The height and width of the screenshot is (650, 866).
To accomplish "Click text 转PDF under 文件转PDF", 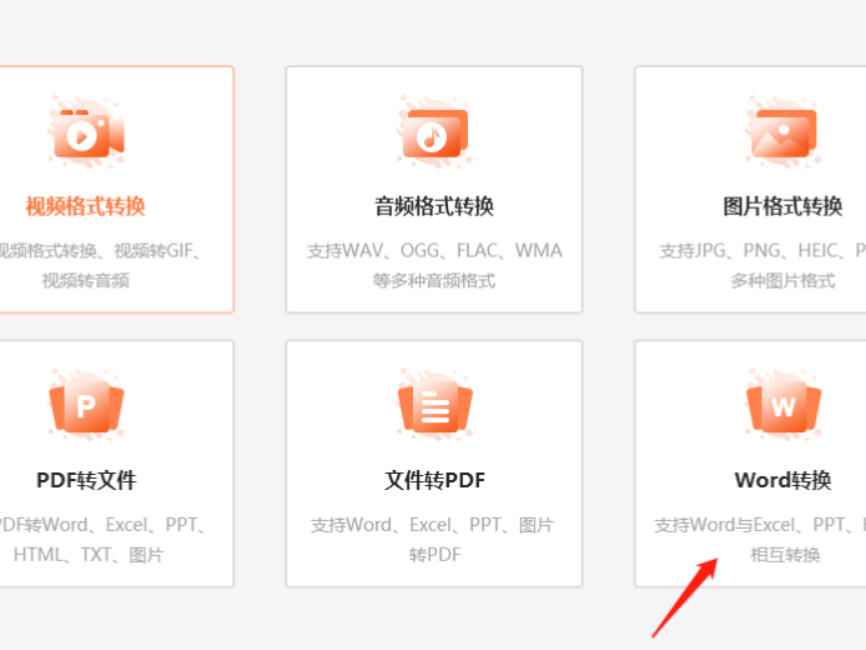I will 435,554.
